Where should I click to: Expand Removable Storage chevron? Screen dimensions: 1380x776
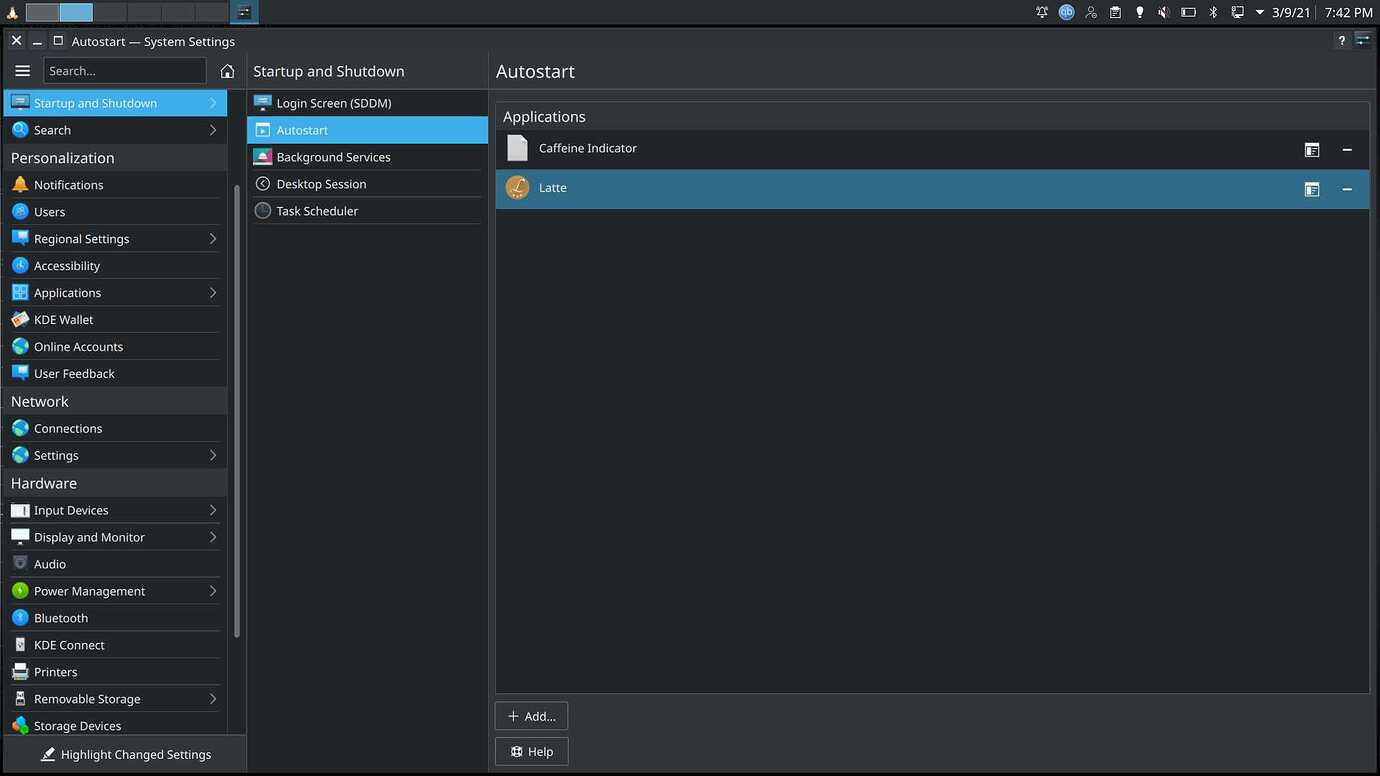(213, 699)
